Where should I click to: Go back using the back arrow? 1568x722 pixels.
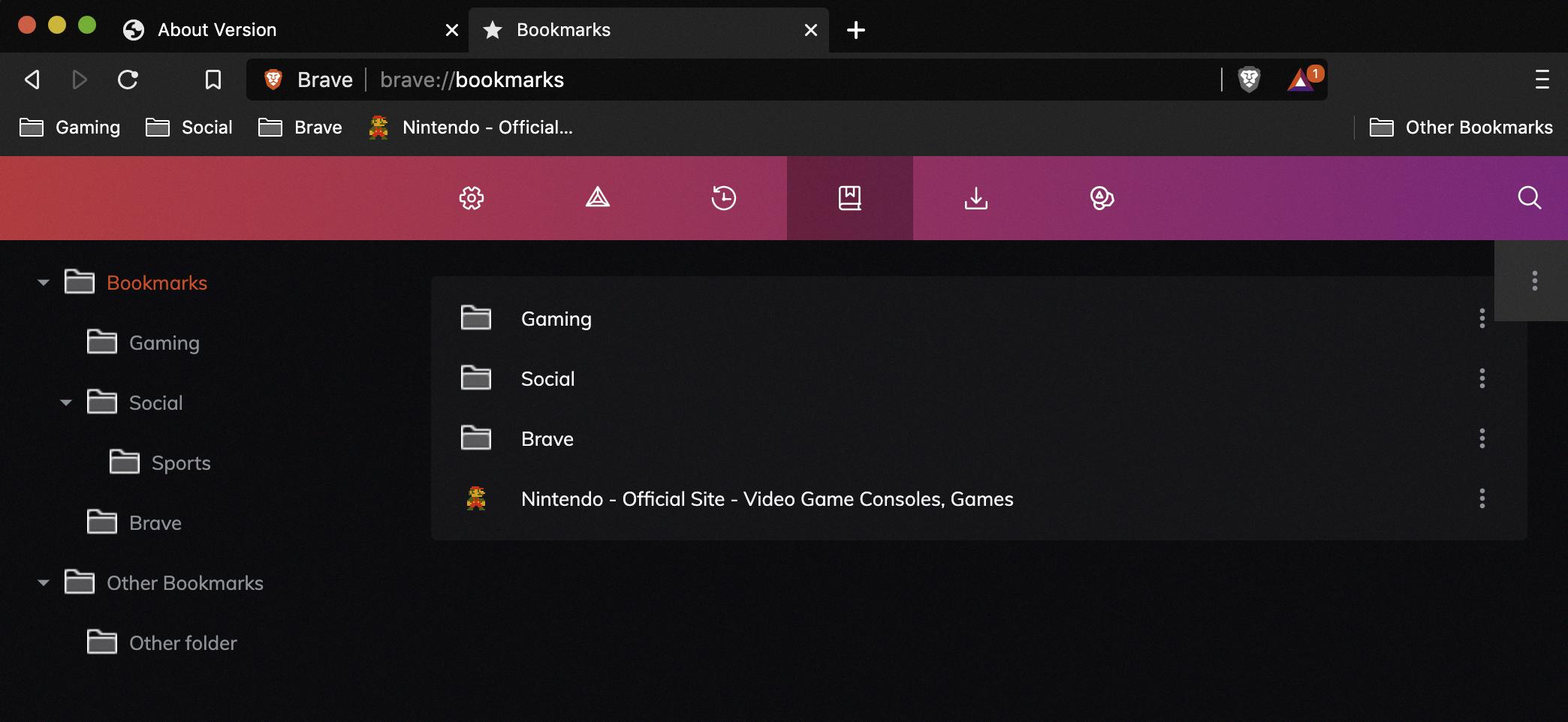pyautogui.click(x=32, y=80)
